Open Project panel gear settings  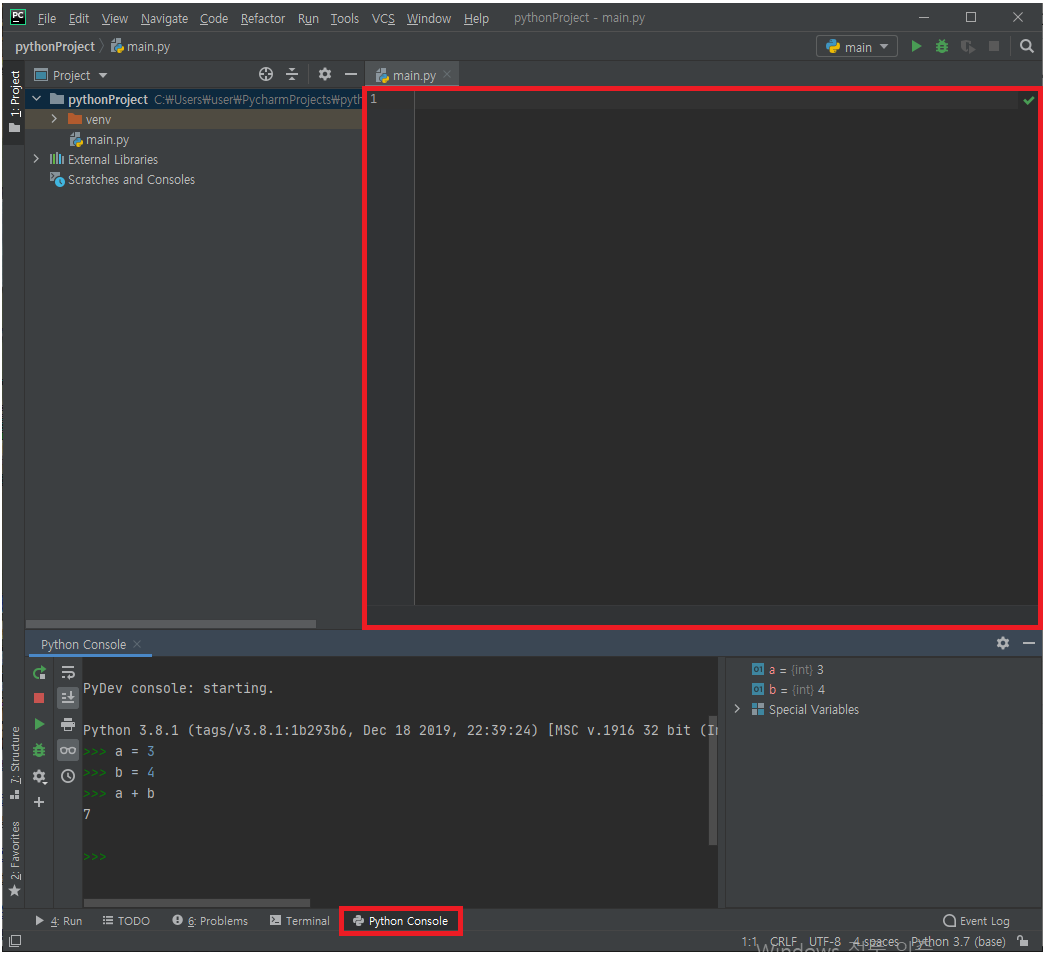(325, 75)
